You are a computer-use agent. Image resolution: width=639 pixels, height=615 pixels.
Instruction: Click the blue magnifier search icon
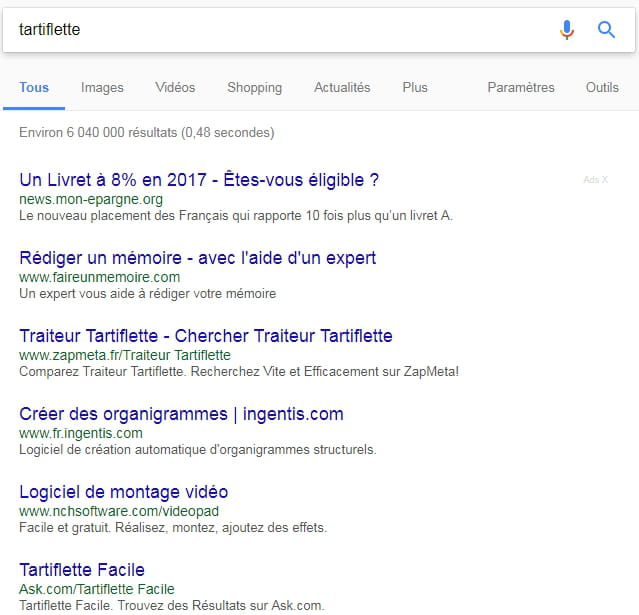(606, 30)
